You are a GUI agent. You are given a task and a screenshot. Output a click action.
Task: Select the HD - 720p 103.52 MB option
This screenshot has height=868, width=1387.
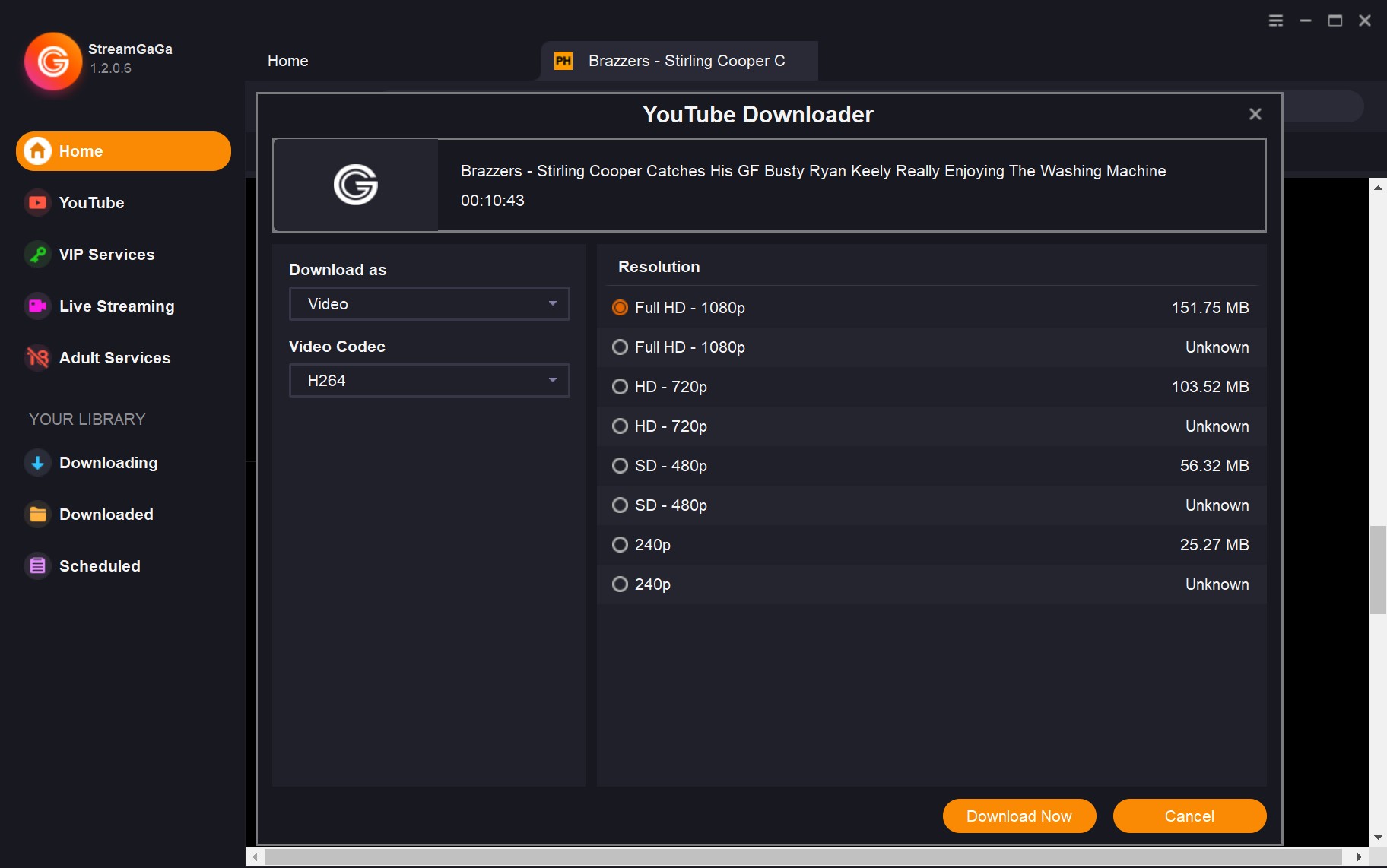620,387
